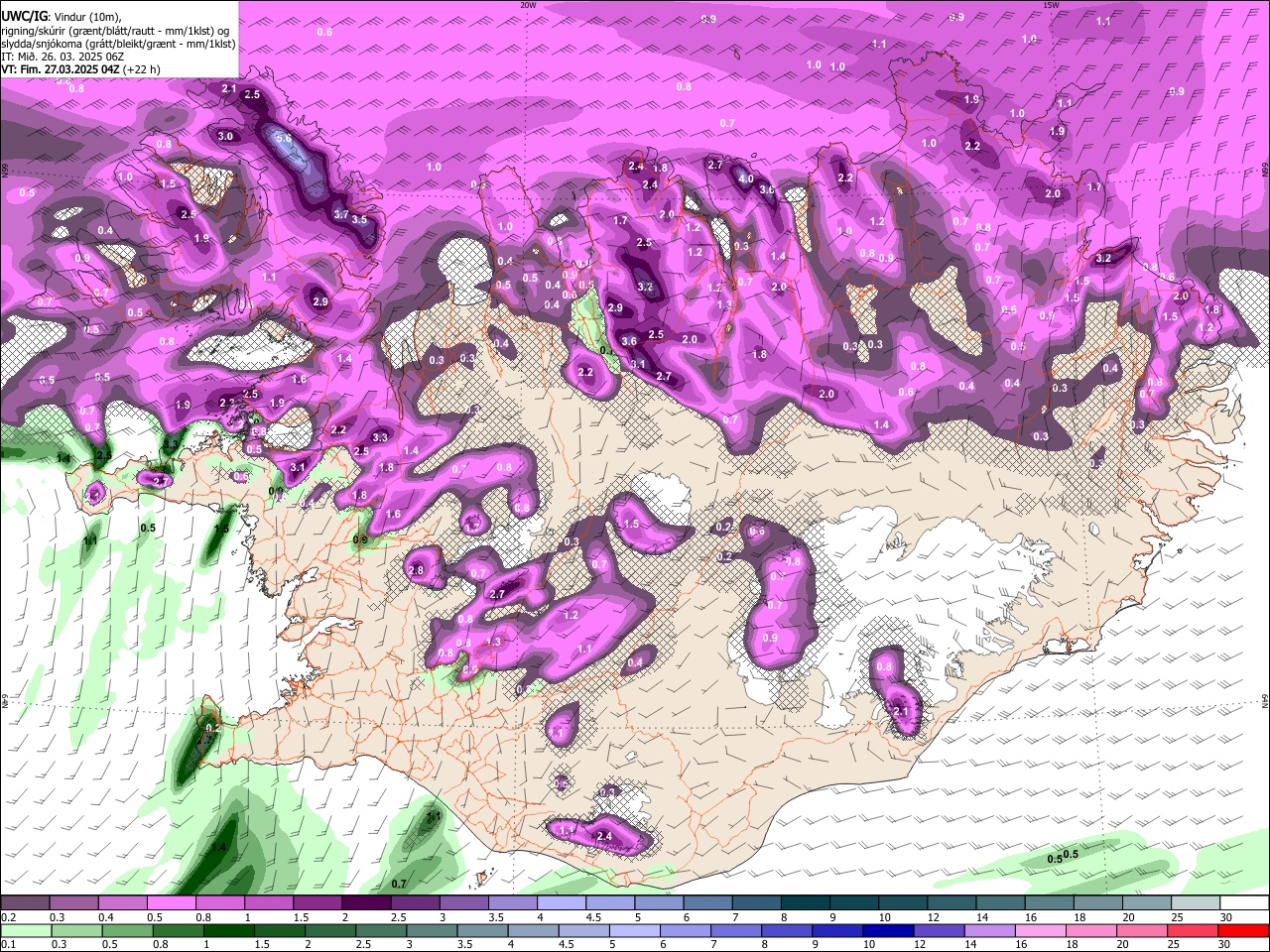Click the initial time line 'IT: Mið. 26. 03. 2025 06Z'
This screenshot has height=952, width=1270.
coord(62,57)
